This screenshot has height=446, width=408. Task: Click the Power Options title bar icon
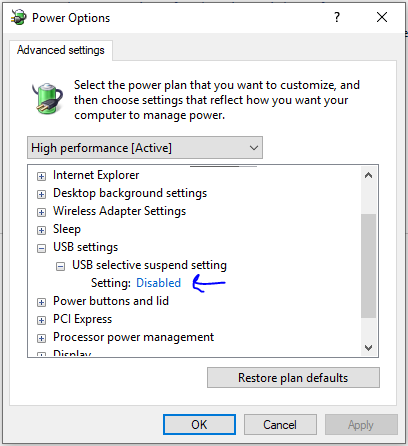click(x=18, y=17)
